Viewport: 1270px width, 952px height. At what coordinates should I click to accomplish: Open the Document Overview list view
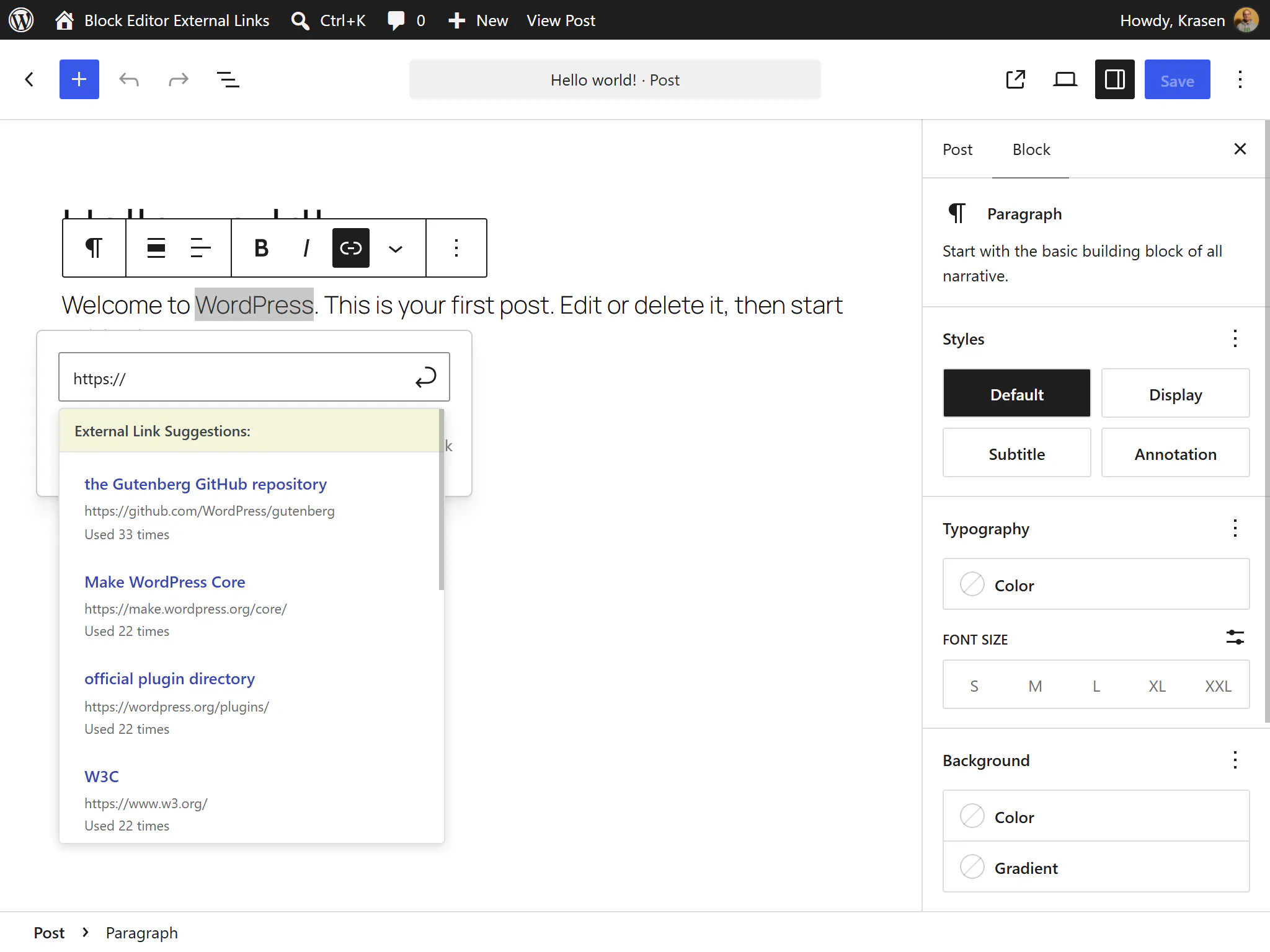pyautogui.click(x=228, y=79)
